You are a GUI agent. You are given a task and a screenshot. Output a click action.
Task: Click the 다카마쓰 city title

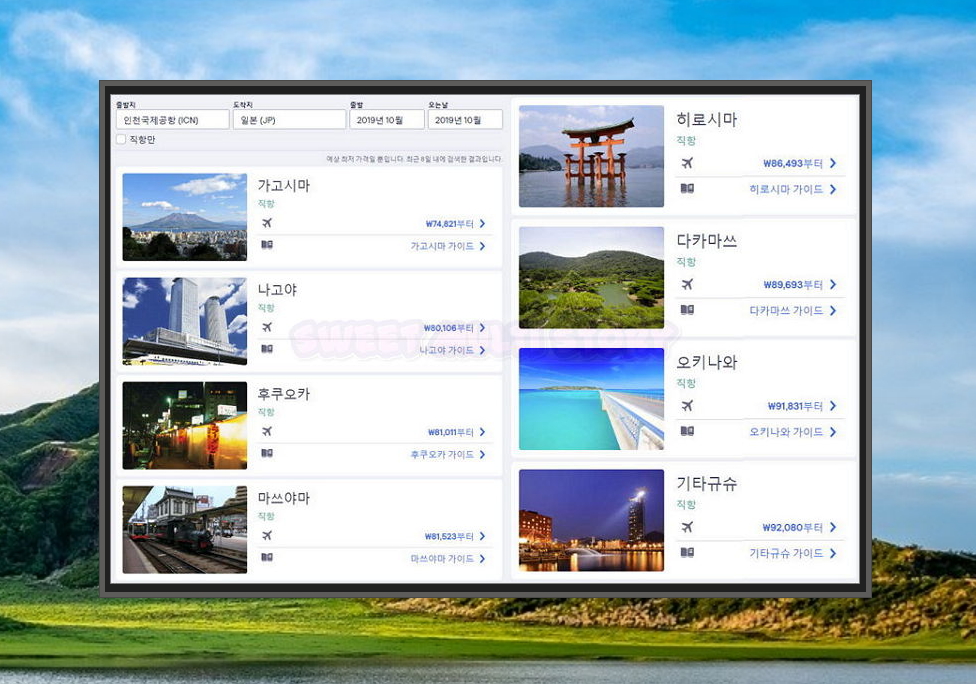(x=707, y=241)
